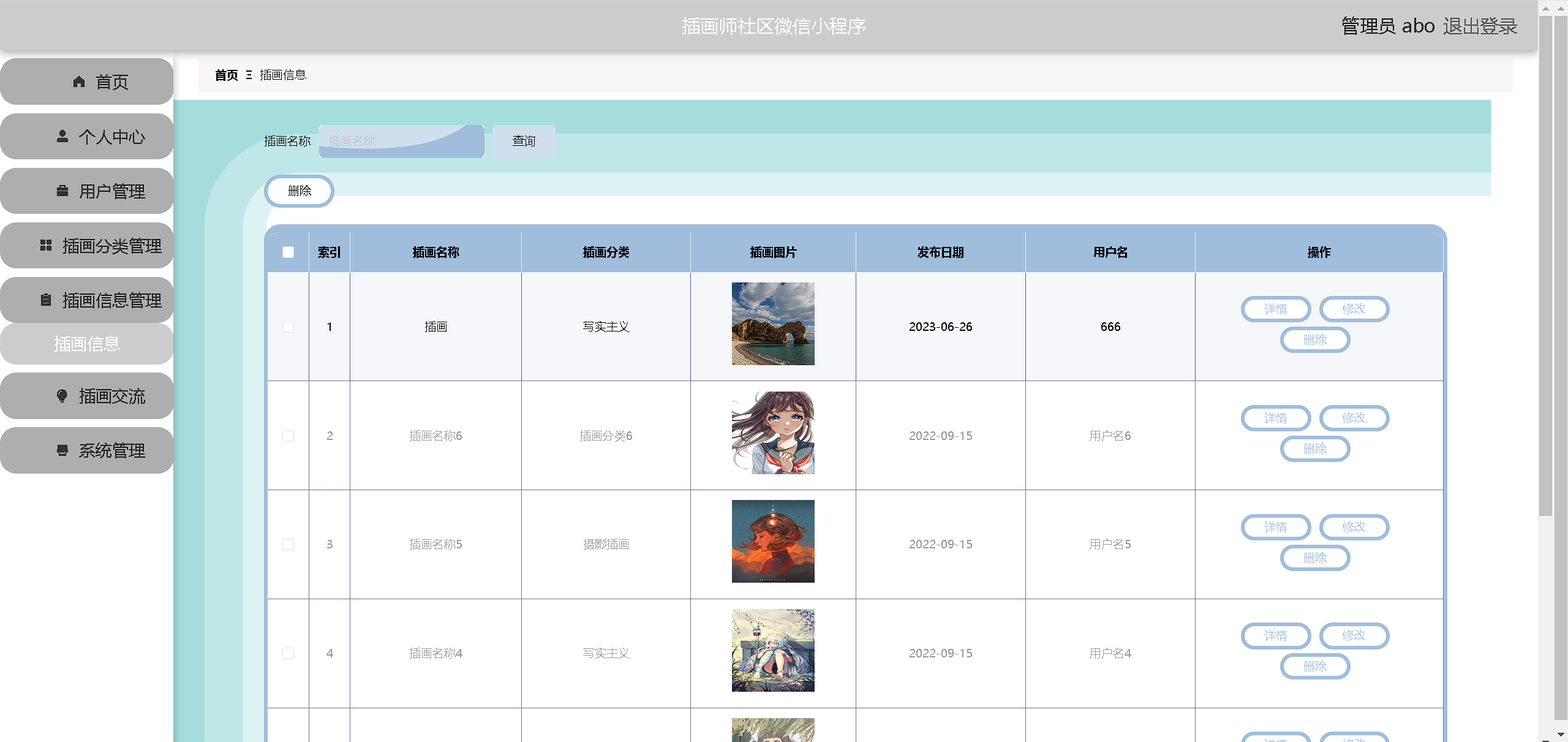The height and width of the screenshot is (742, 1568).
Task: Click 修改 for 插画名称4
Action: [x=1354, y=635]
